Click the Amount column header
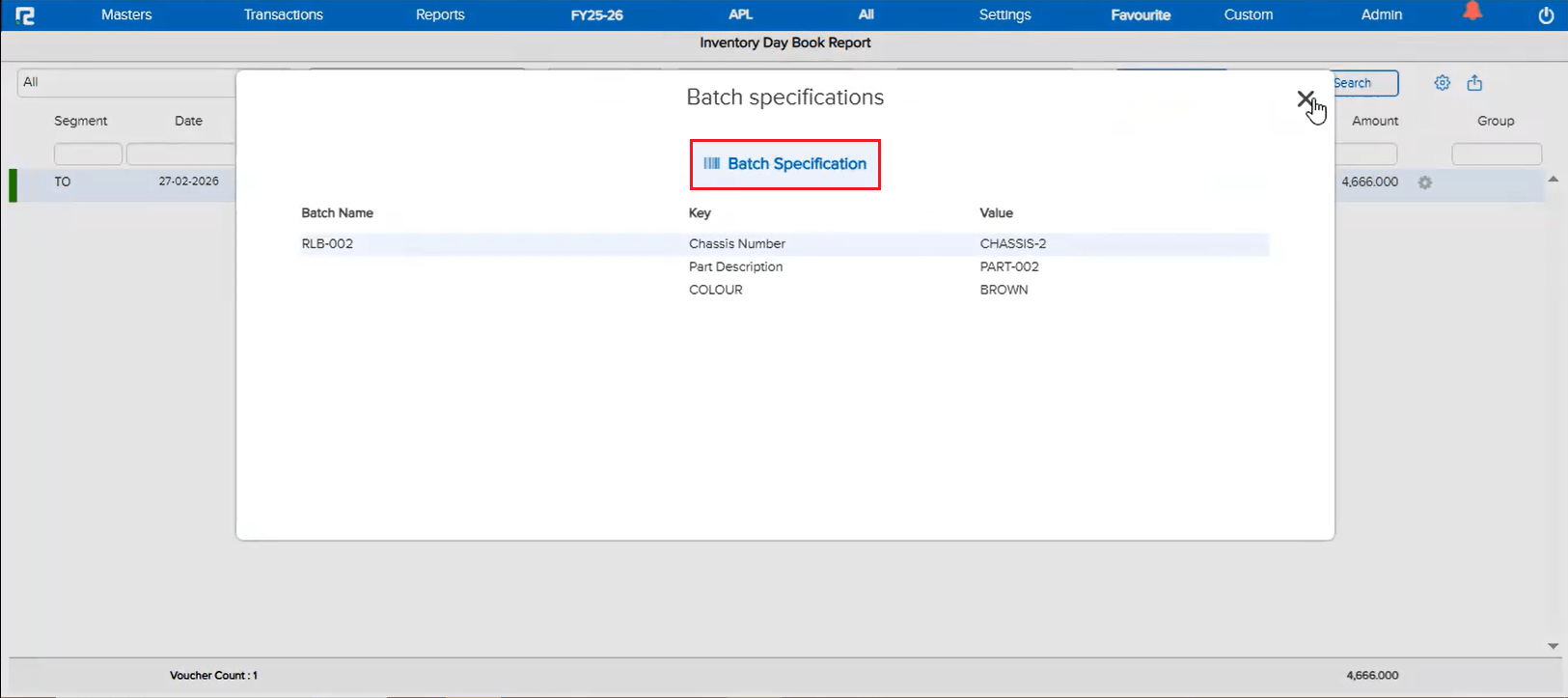 click(x=1375, y=121)
